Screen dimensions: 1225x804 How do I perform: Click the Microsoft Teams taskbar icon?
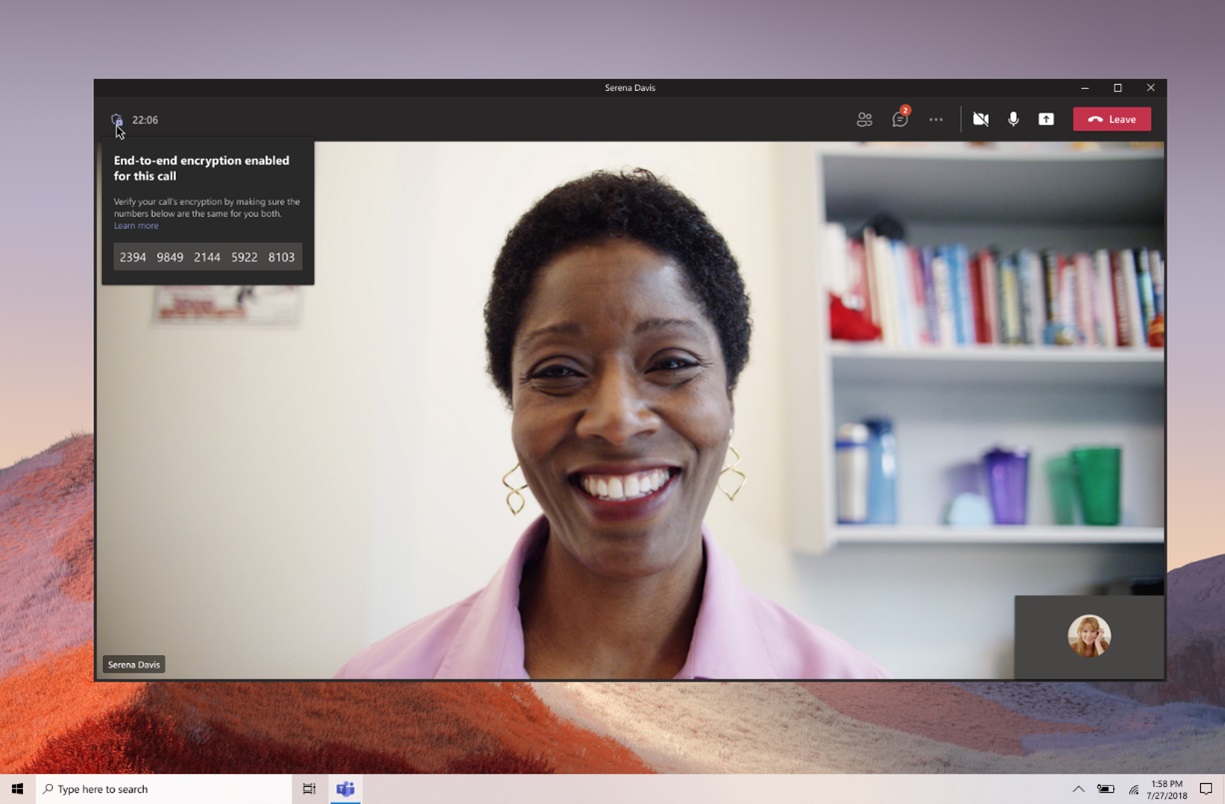point(345,789)
